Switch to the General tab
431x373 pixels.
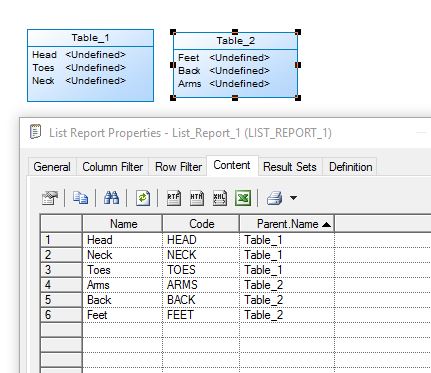(x=52, y=167)
